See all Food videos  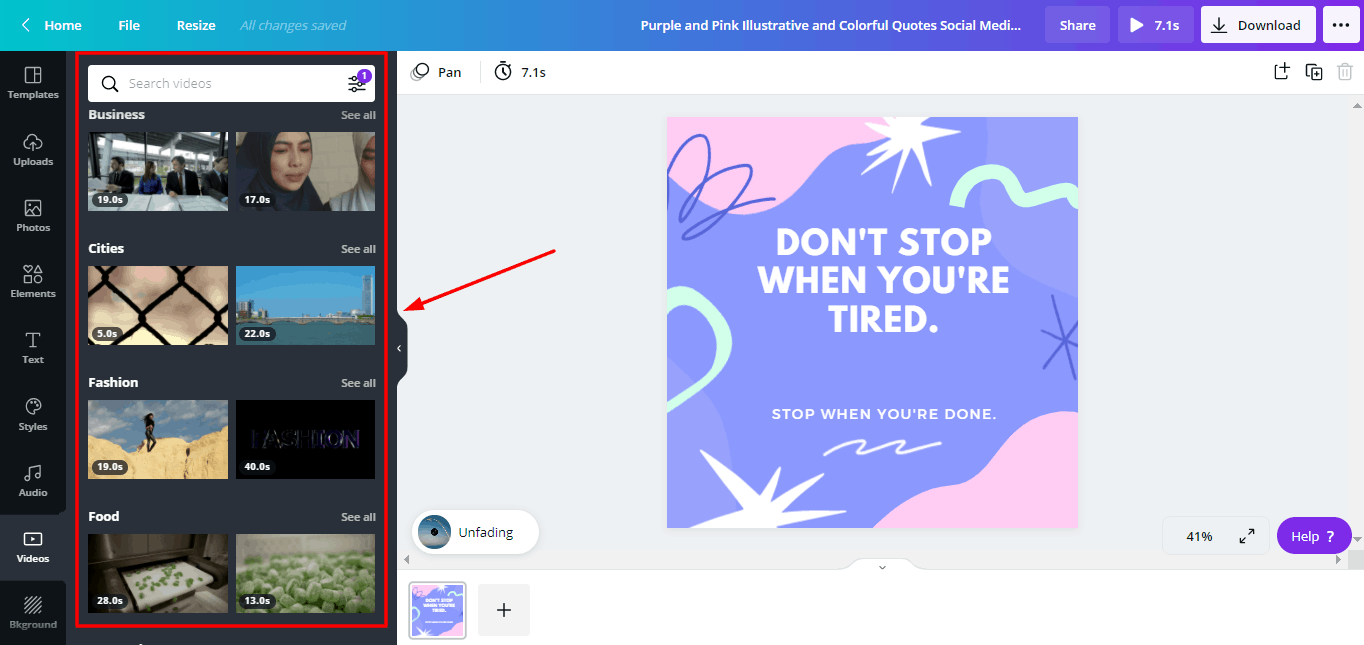tap(358, 517)
